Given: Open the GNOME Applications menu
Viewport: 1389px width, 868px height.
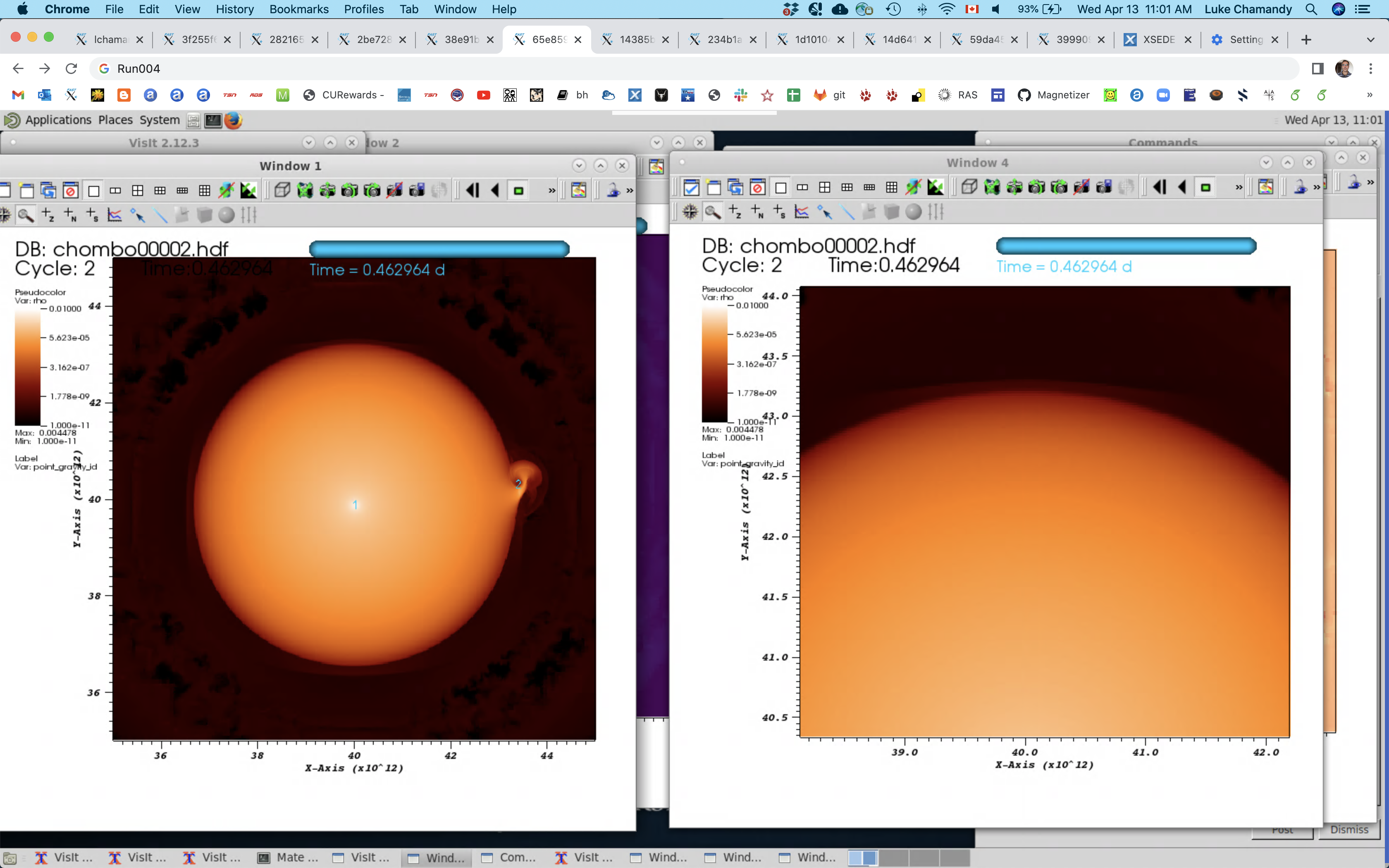Looking at the screenshot, I should 58,120.
